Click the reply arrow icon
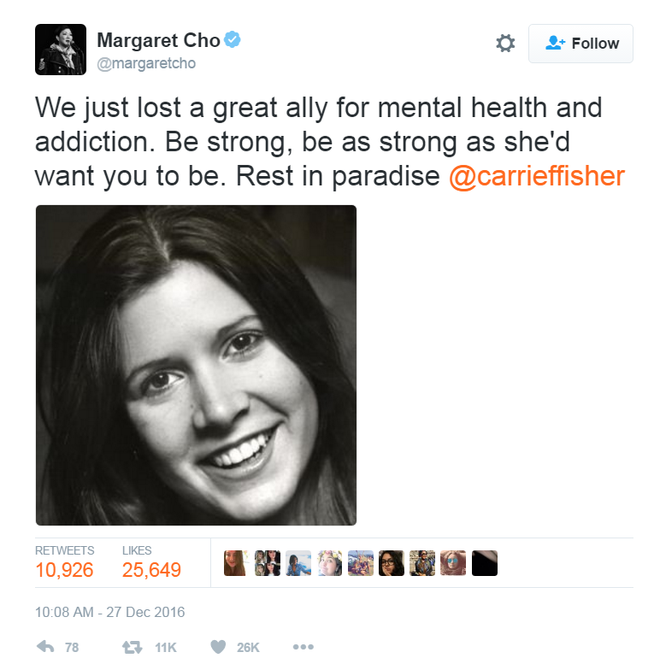The width and height of the screenshot is (660, 664). (x=45, y=647)
